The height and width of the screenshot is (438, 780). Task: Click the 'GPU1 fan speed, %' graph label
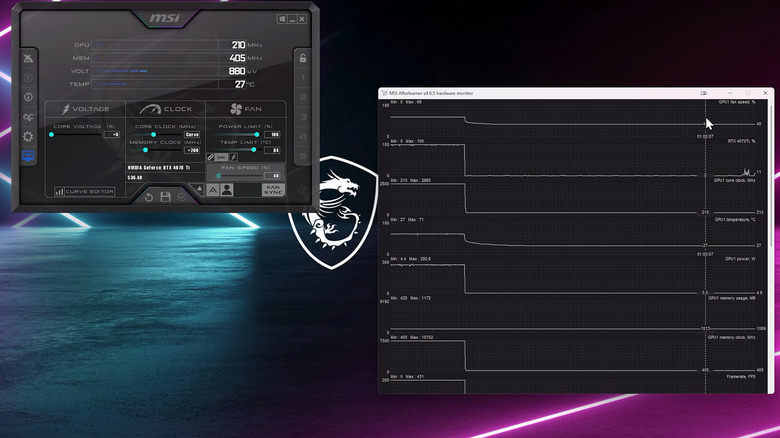point(737,102)
